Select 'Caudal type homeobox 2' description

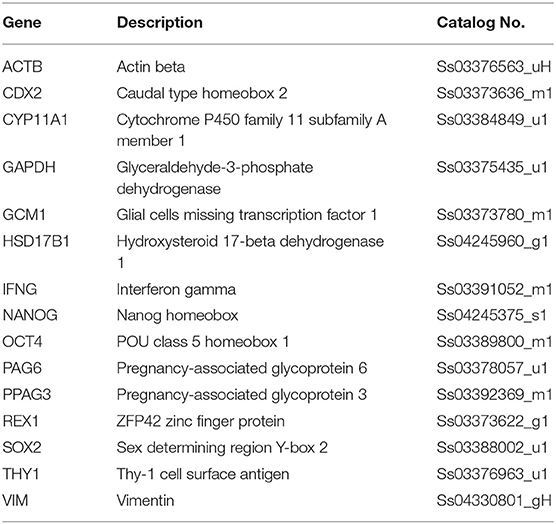click(202, 94)
